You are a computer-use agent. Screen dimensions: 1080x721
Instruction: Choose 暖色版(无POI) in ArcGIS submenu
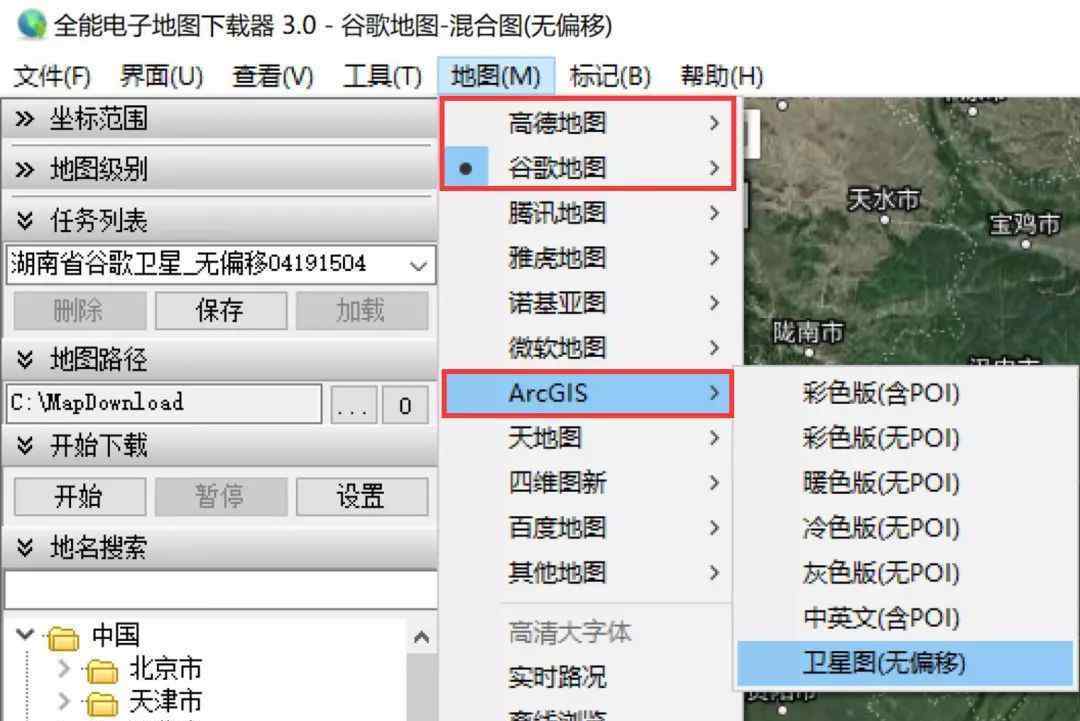[905, 483]
